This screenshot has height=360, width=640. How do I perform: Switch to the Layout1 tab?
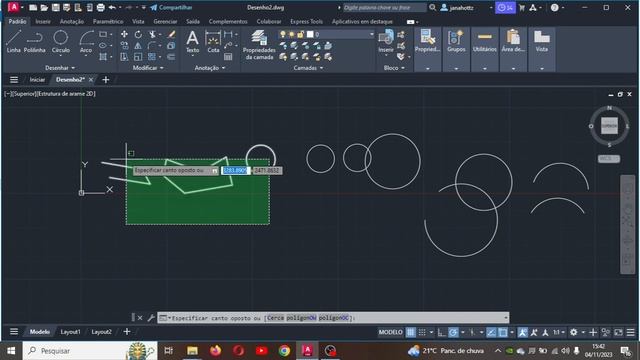(x=70, y=332)
